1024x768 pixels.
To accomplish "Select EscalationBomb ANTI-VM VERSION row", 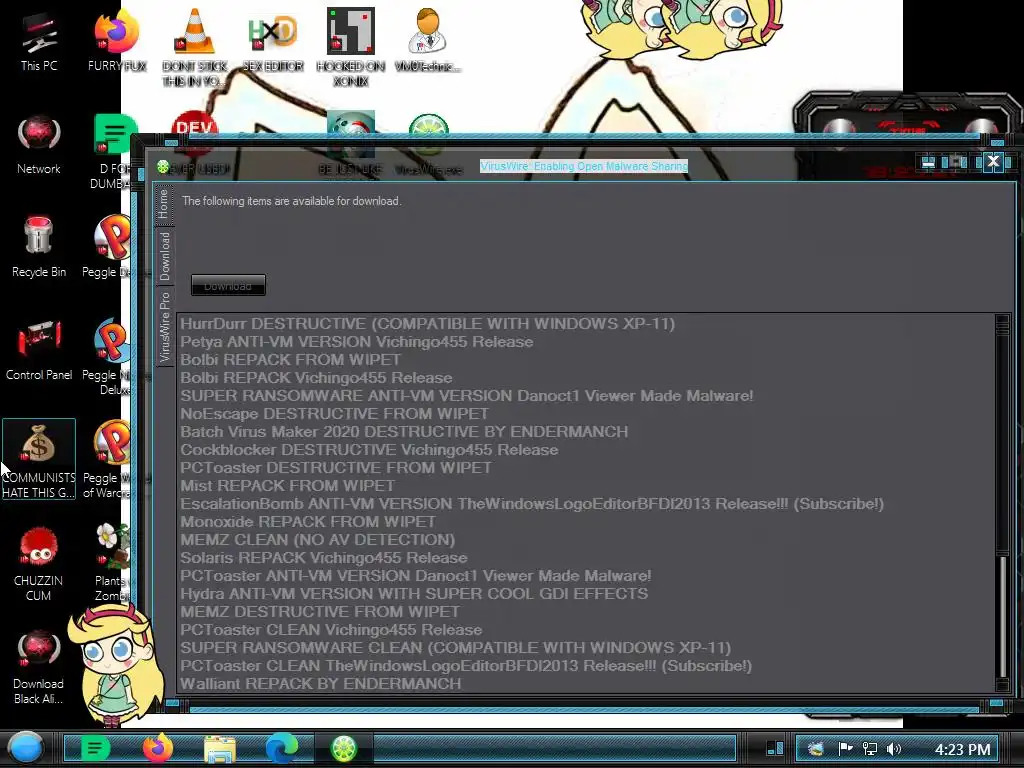I will click(x=585, y=504).
